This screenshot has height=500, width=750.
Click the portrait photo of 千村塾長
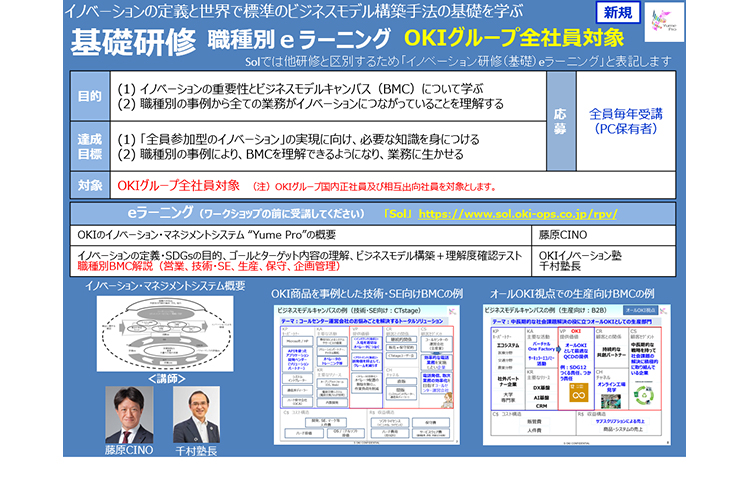[197, 415]
